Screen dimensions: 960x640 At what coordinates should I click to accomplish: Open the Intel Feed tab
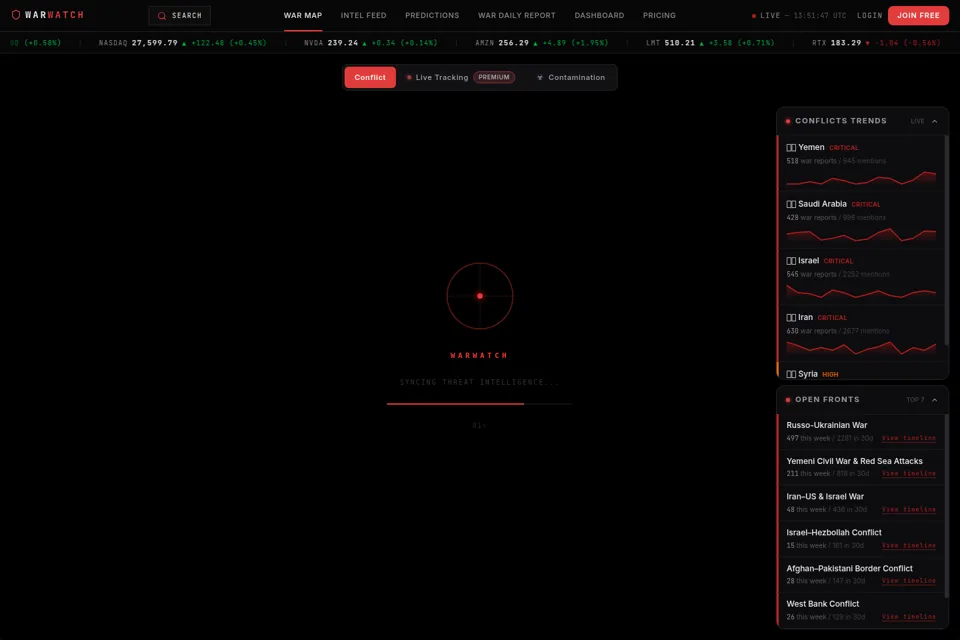363,15
